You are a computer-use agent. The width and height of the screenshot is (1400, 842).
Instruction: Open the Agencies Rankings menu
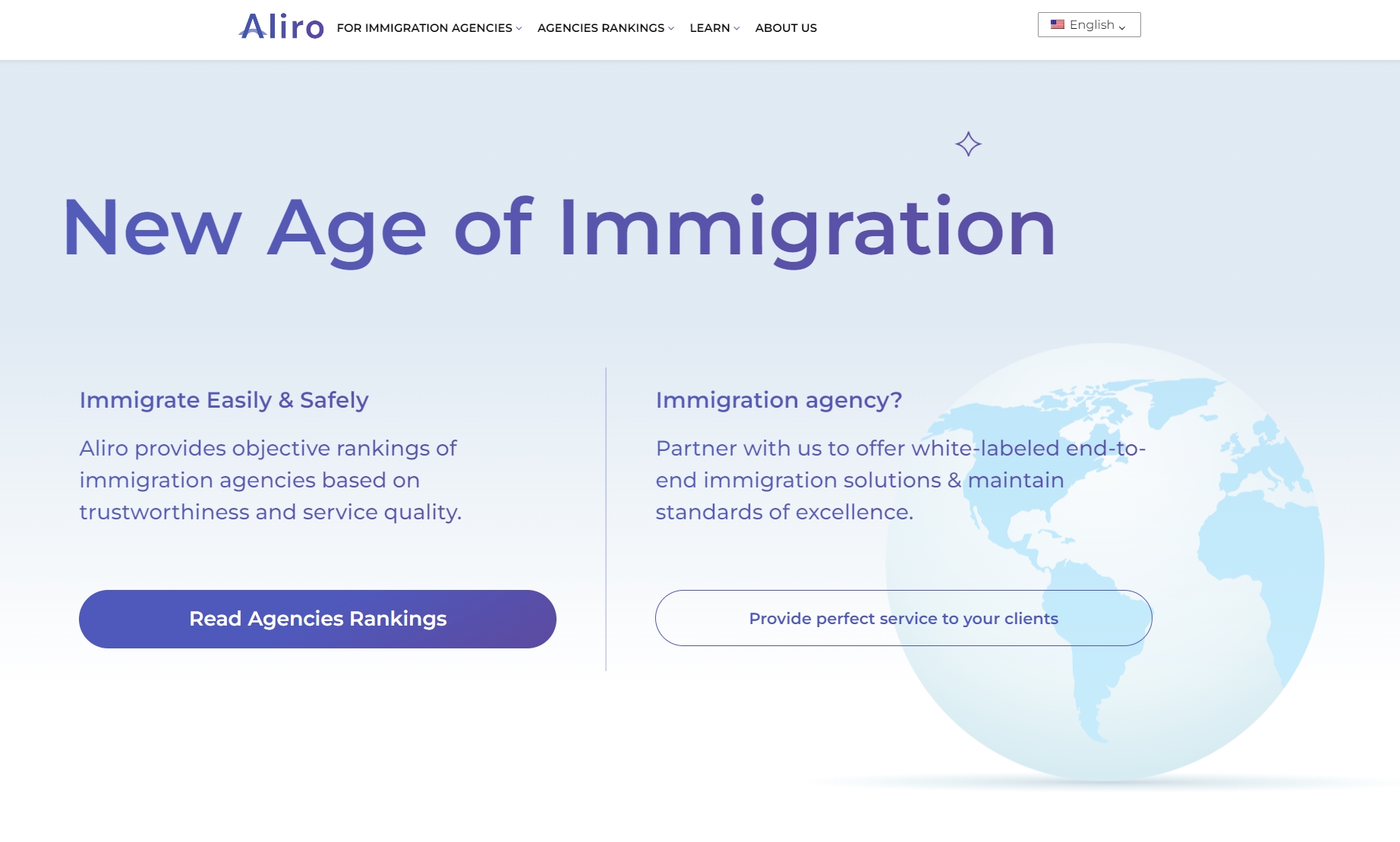click(x=600, y=28)
